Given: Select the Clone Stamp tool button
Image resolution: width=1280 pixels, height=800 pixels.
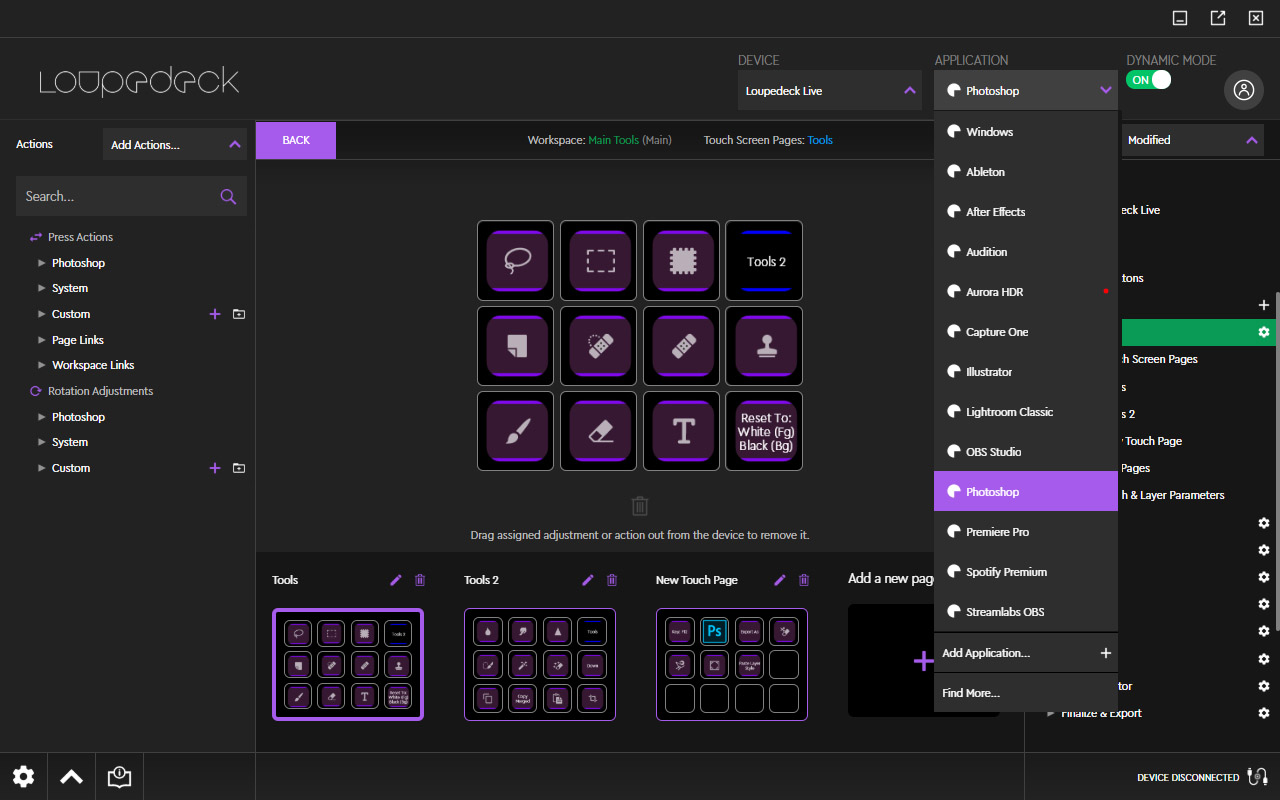Looking at the screenshot, I should (x=764, y=346).
